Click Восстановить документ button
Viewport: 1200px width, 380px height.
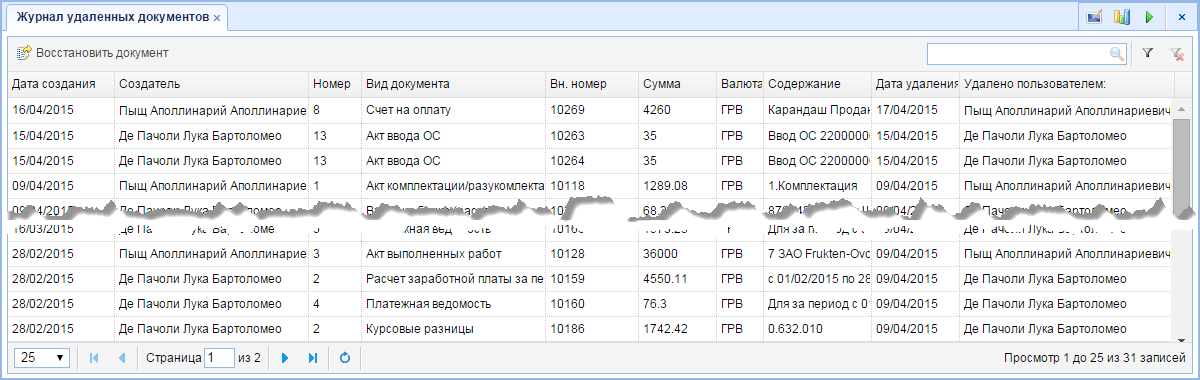(92, 53)
